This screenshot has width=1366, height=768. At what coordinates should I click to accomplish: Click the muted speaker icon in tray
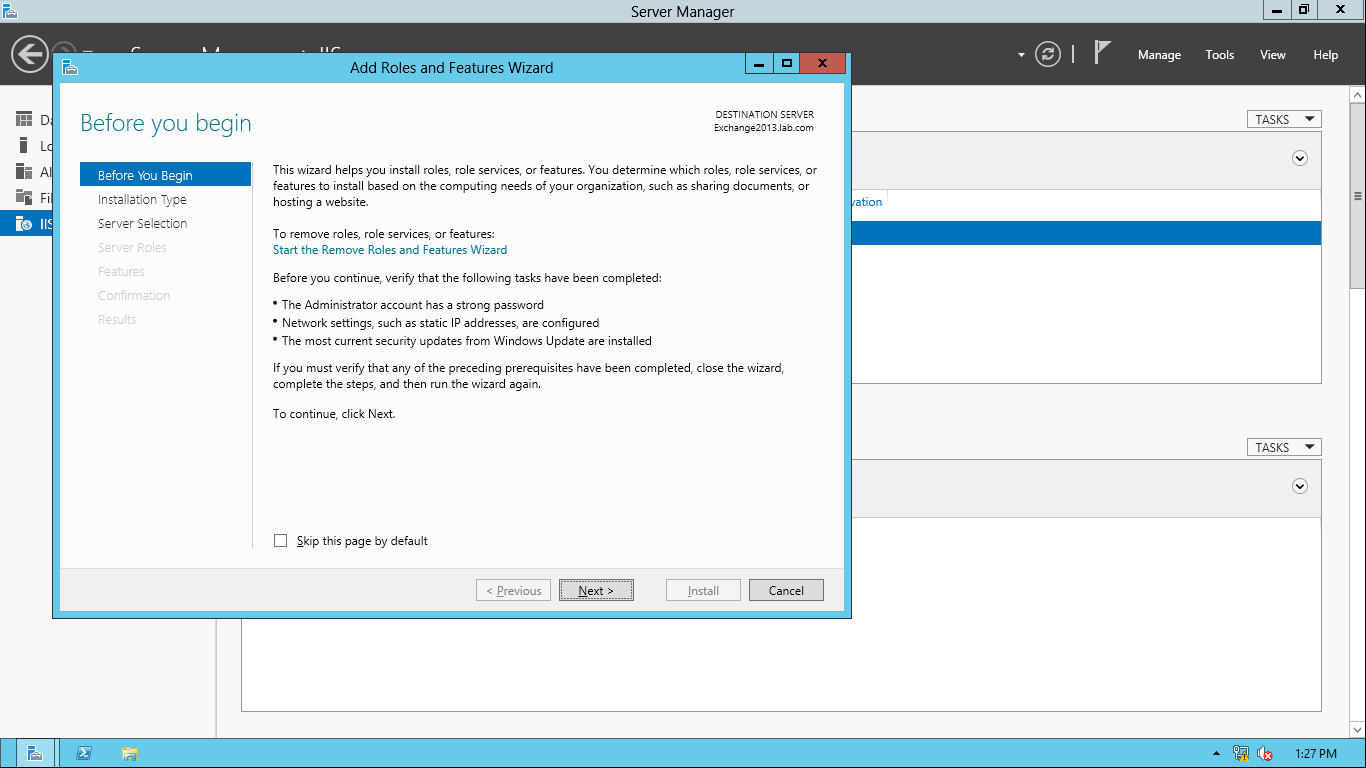click(x=1265, y=753)
